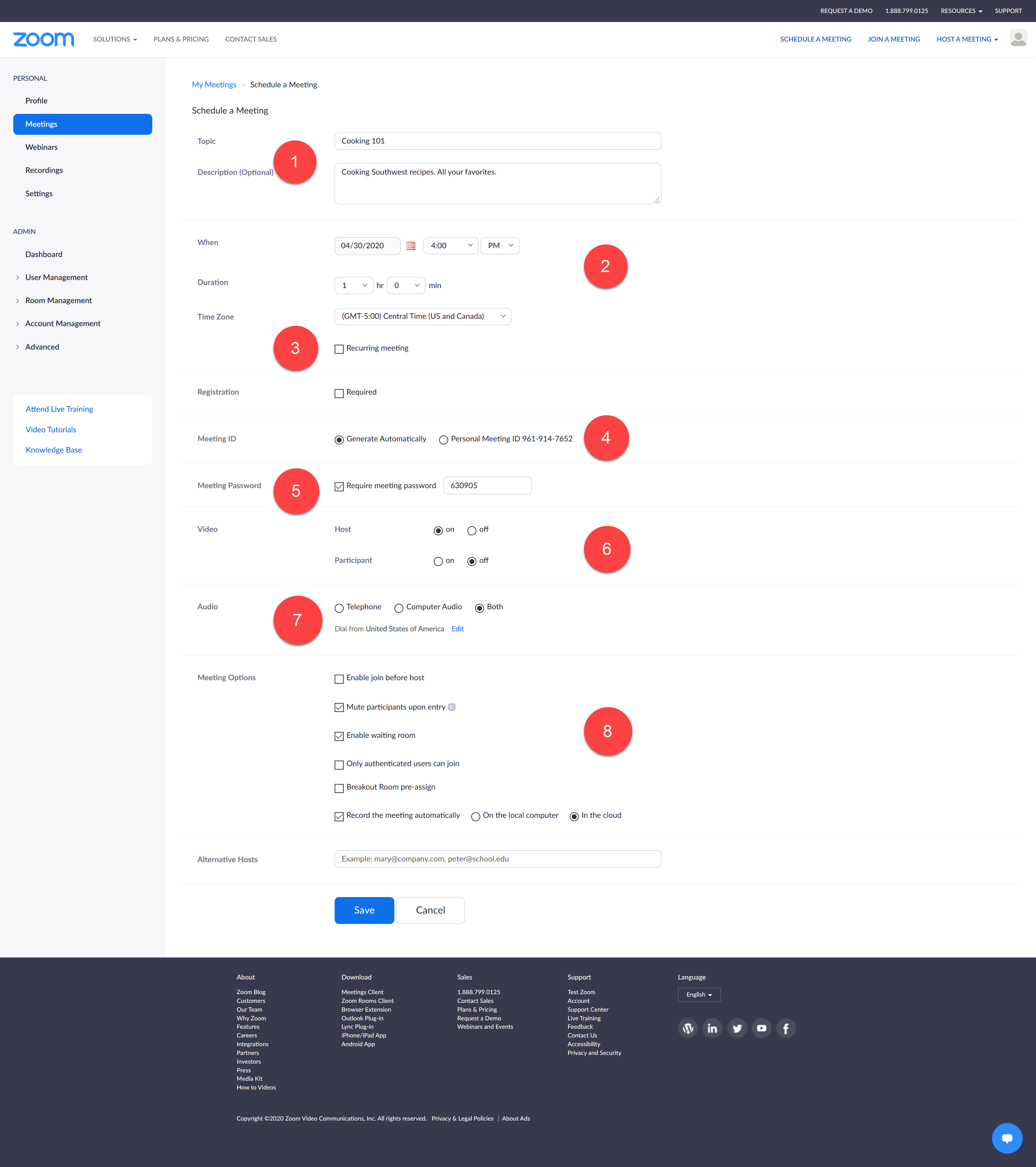Open the chat help bubble icon

(x=1007, y=1138)
